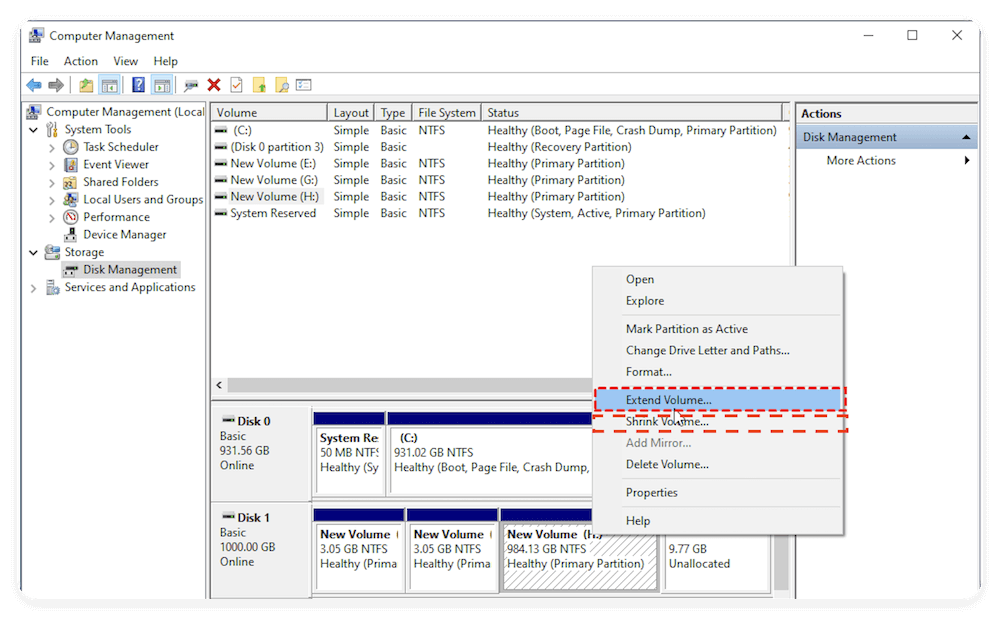The height and width of the screenshot is (618, 1000).
Task: Open the Action menu
Action: coord(81,61)
